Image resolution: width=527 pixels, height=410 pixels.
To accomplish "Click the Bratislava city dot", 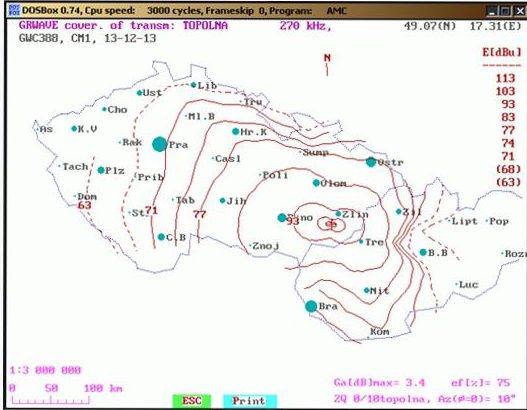I will point(311,306).
